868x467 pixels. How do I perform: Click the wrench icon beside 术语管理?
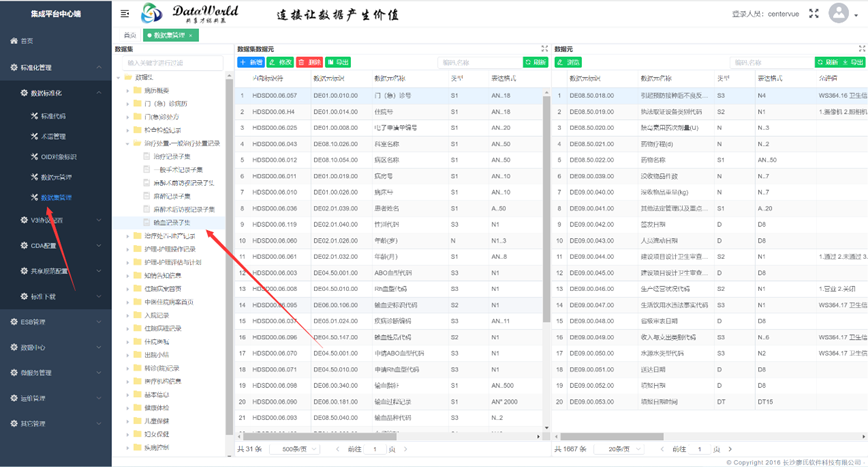[34, 136]
